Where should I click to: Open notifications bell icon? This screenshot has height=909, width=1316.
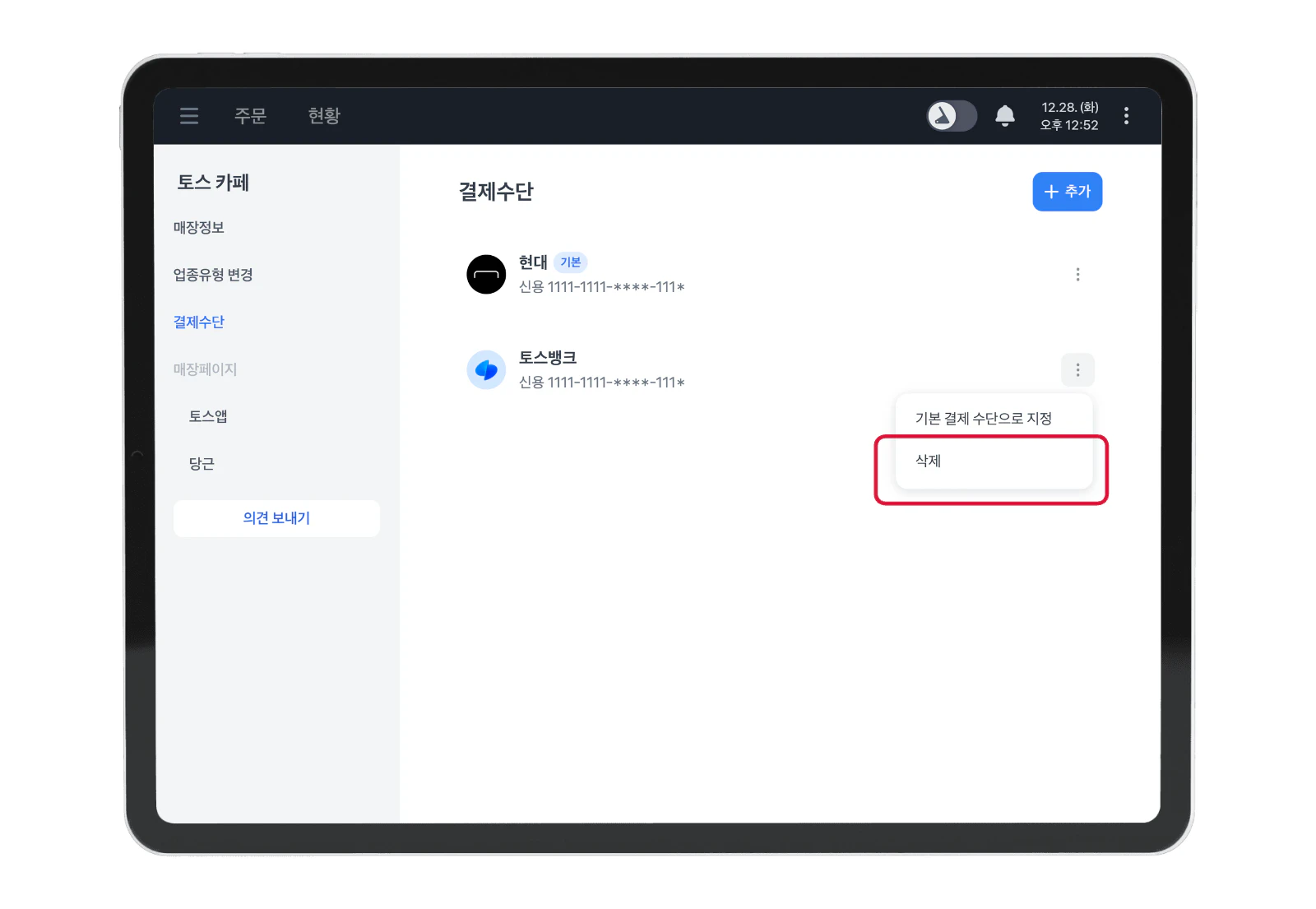pyautogui.click(x=1005, y=116)
